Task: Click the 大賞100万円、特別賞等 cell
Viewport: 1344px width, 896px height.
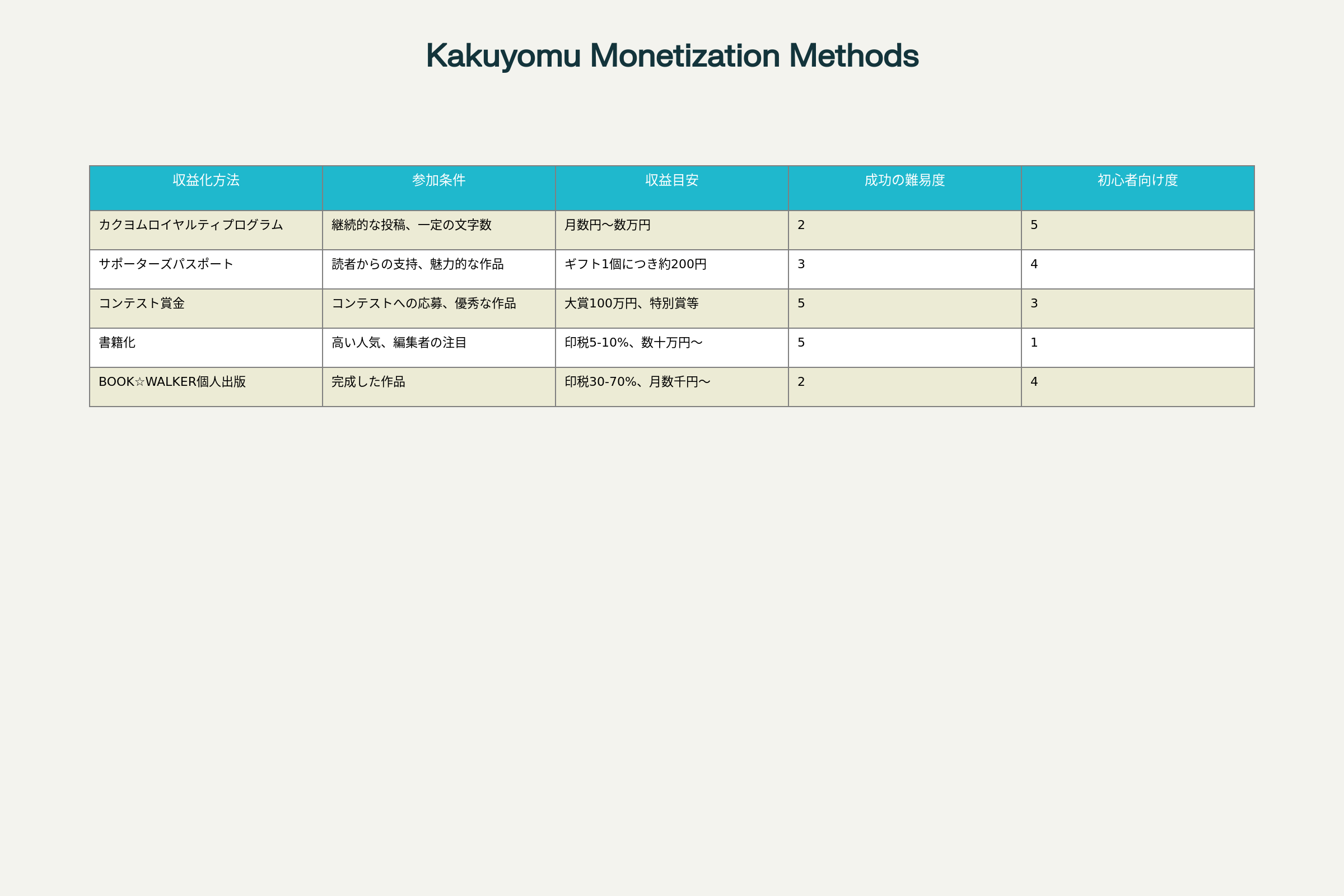Action: point(672,309)
